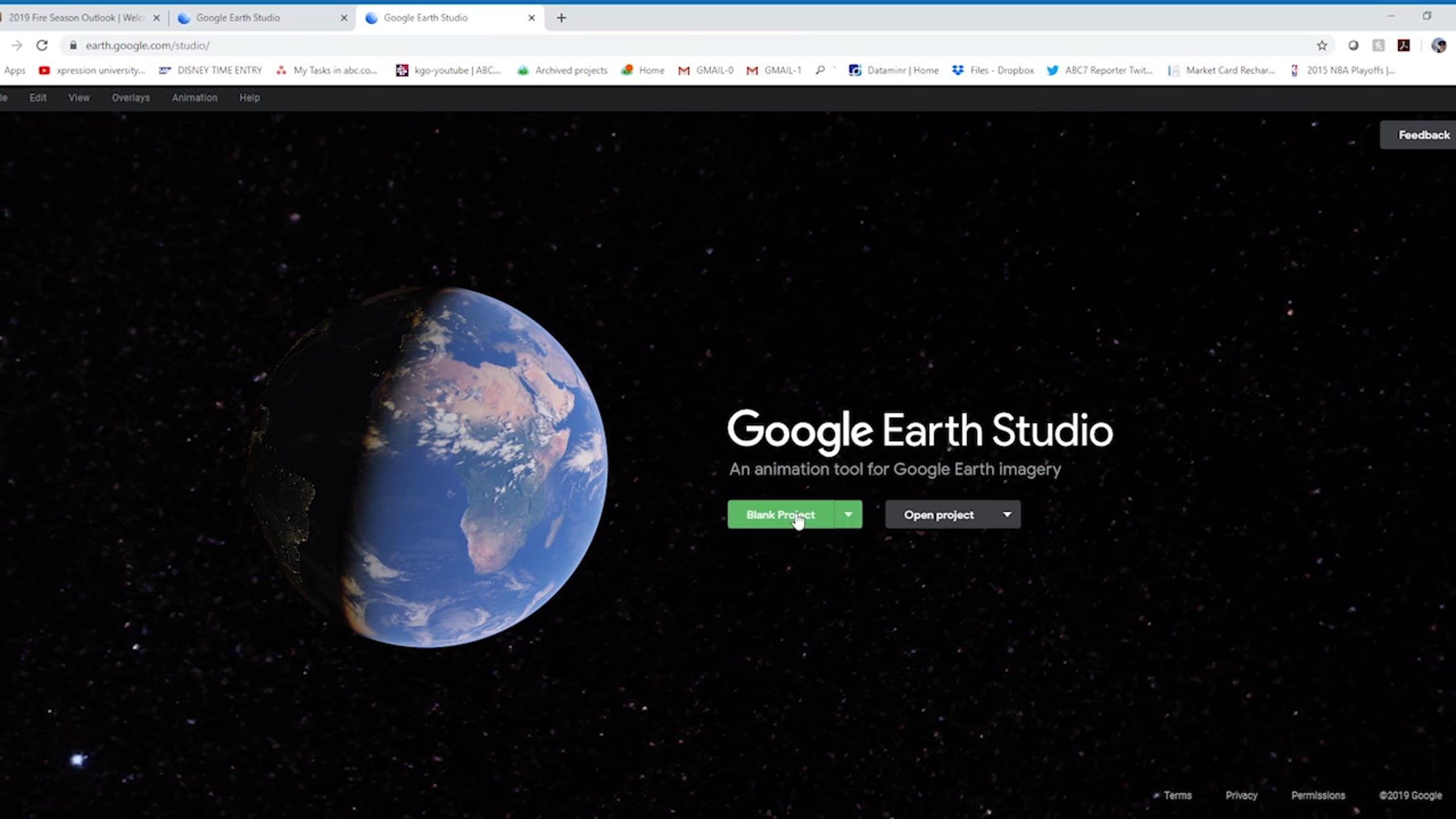Open the Chrome profile avatar icon
The width and height of the screenshot is (1456, 819).
1438,45
